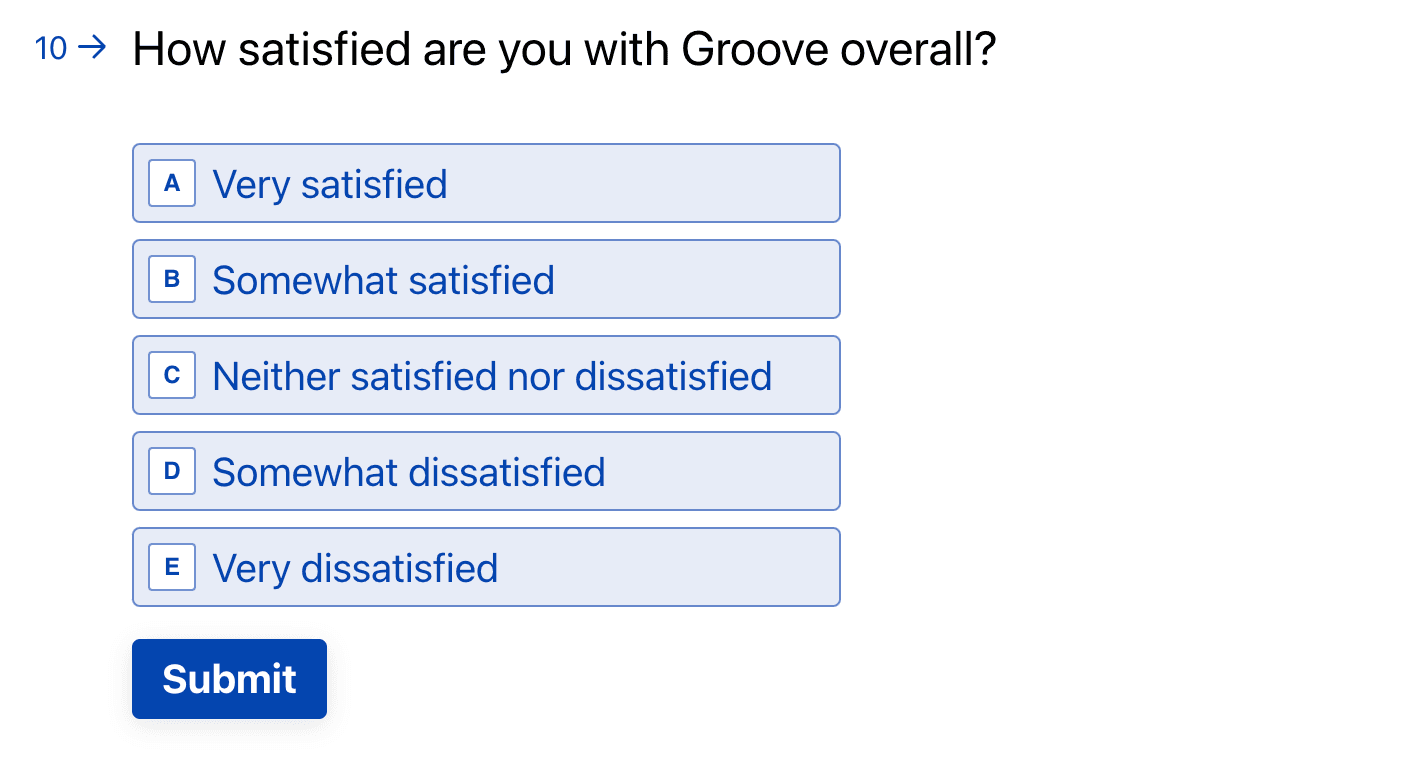This screenshot has height=762, width=1426.
Task: Click the question text about Groove satisfaction
Action: [563, 48]
